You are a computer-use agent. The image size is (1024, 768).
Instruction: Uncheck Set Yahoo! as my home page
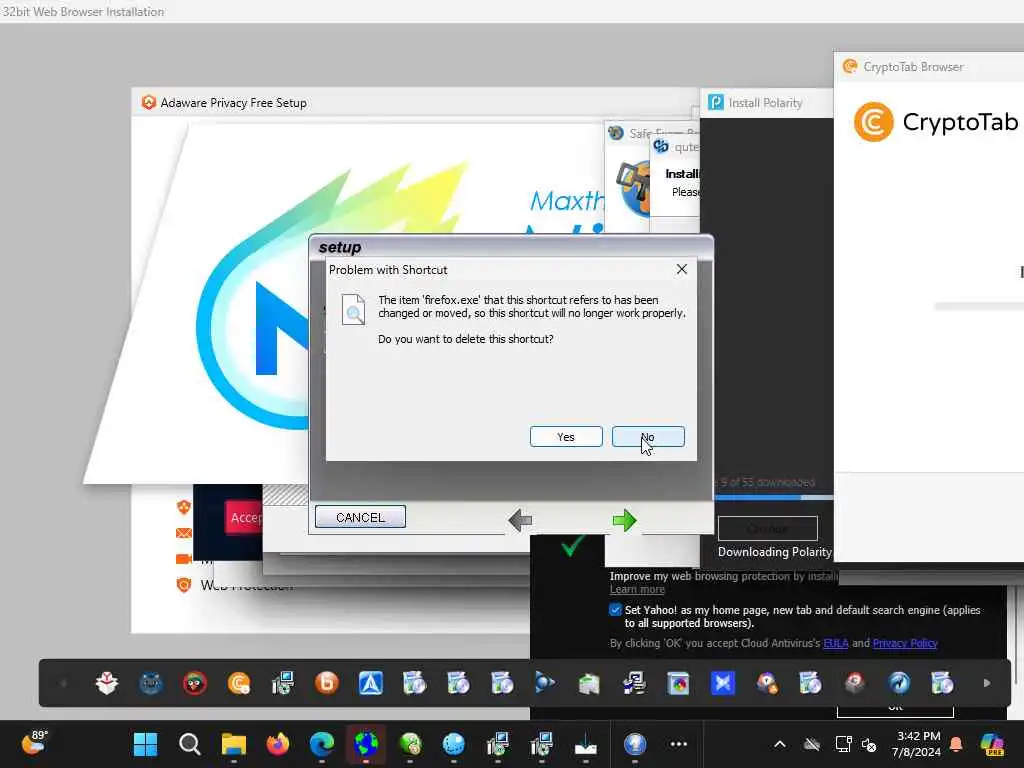615,610
